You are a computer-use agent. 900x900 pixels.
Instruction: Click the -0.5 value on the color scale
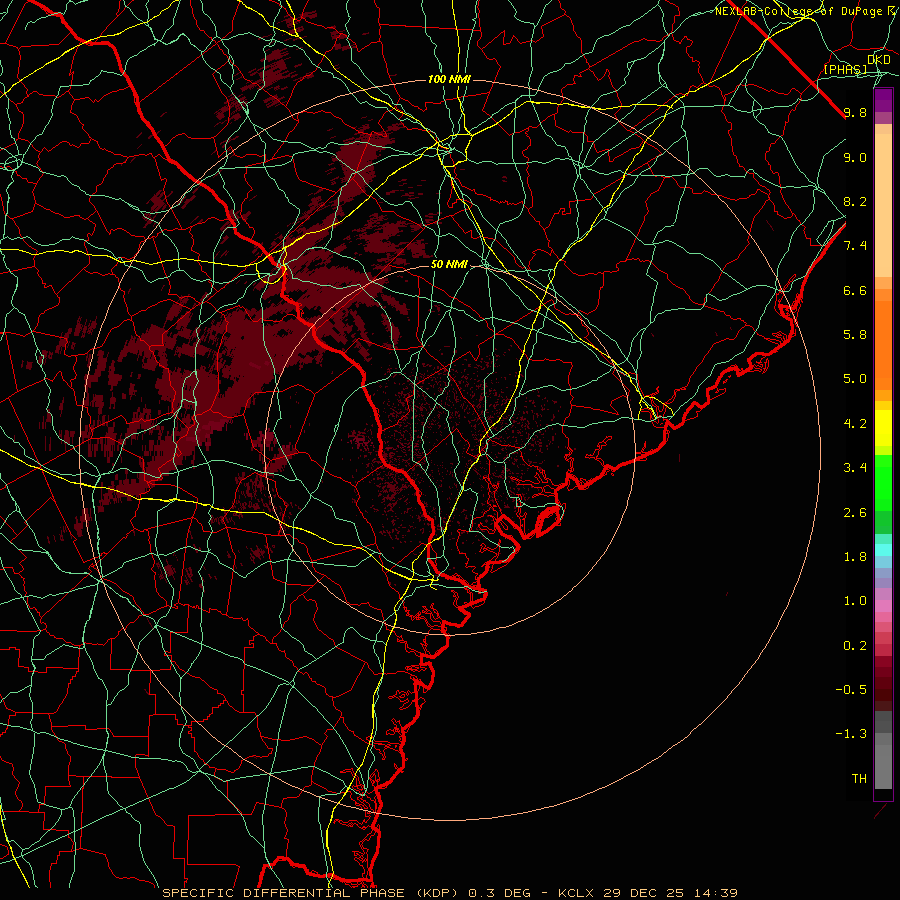tap(851, 690)
